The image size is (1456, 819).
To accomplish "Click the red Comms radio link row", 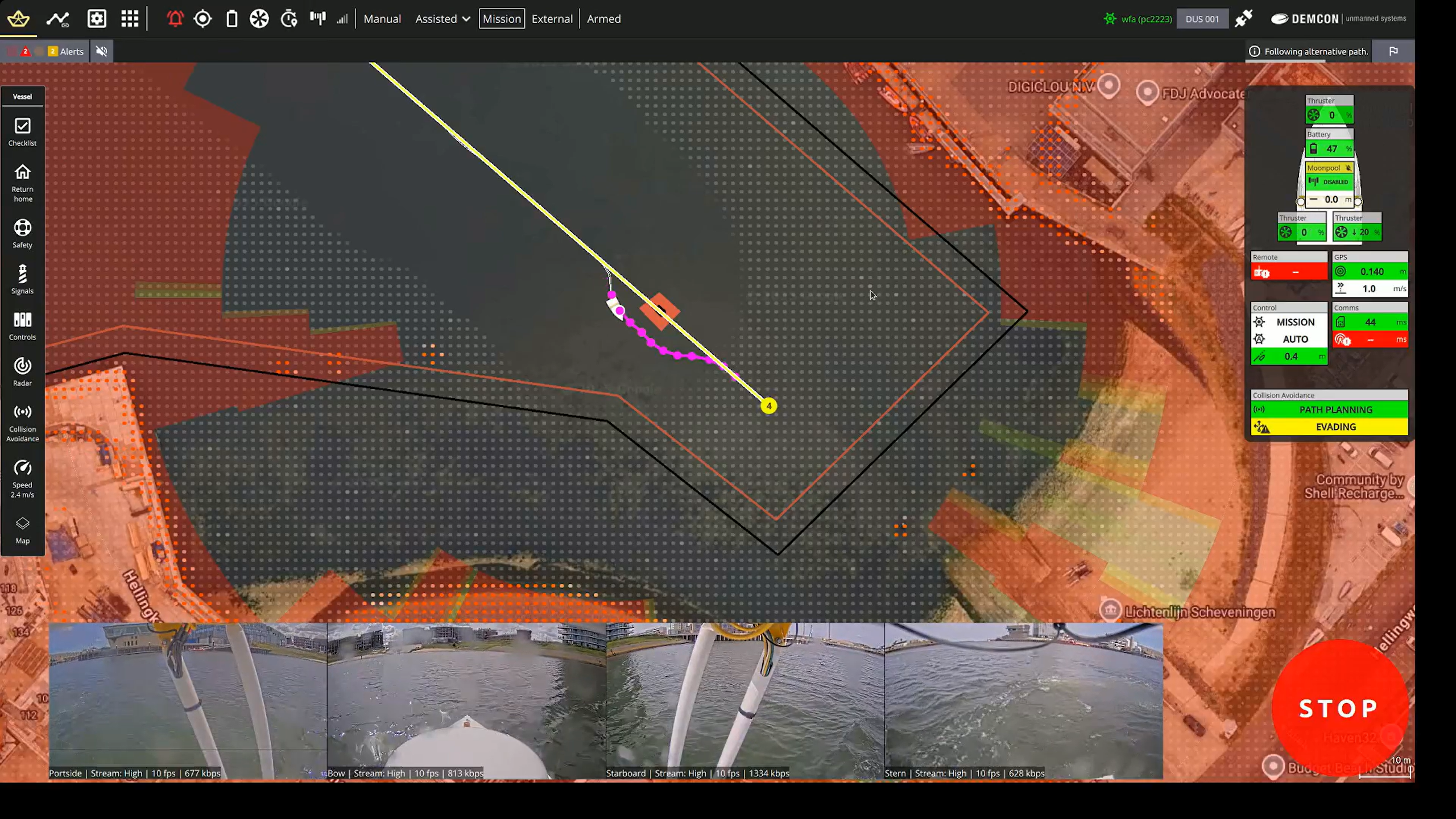I will (x=1370, y=340).
